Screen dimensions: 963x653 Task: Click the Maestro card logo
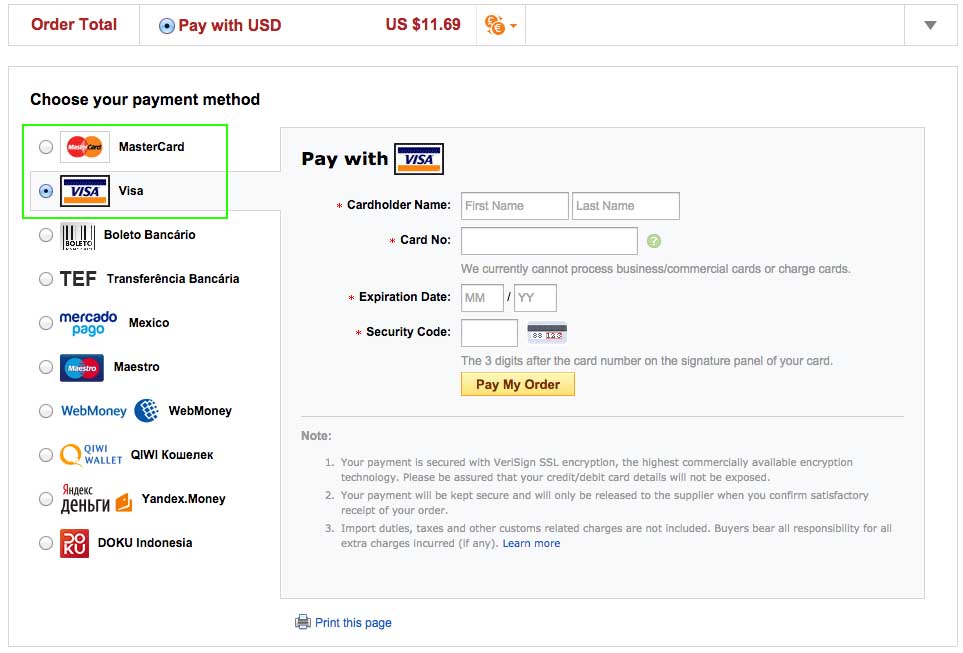tap(82, 367)
